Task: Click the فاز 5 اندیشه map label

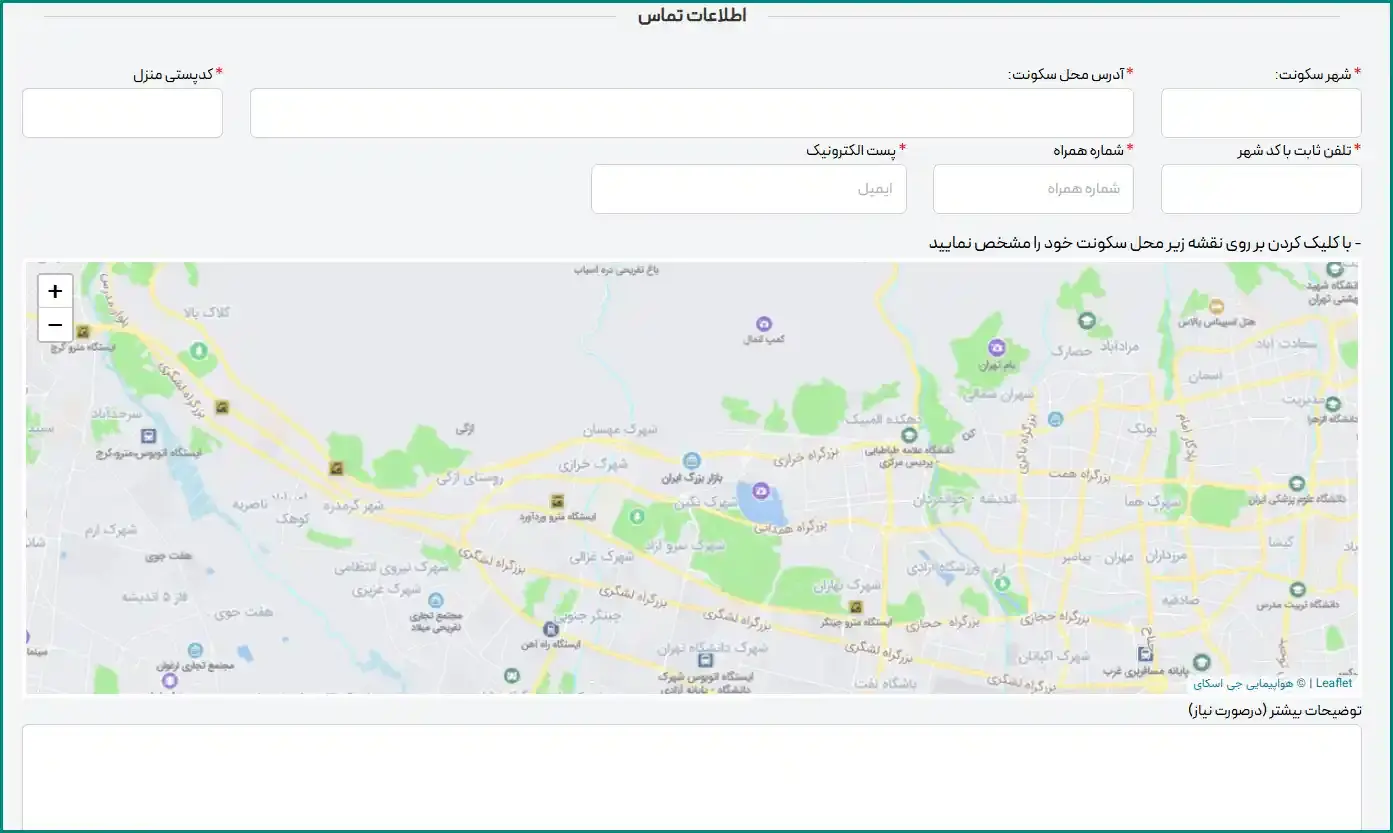Action: pyautogui.click(x=155, y=597)
